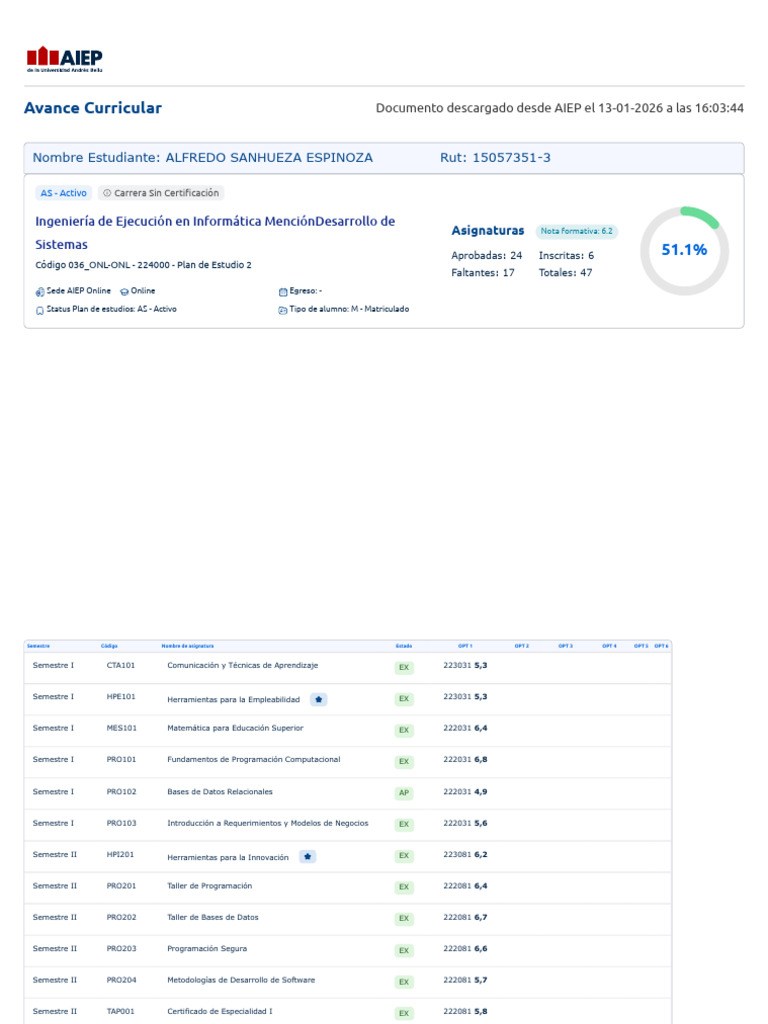Viewport: 768px width, 1024px height.
Task: Click the AP status badge for PRO102
Action: [x=404, y=793]
